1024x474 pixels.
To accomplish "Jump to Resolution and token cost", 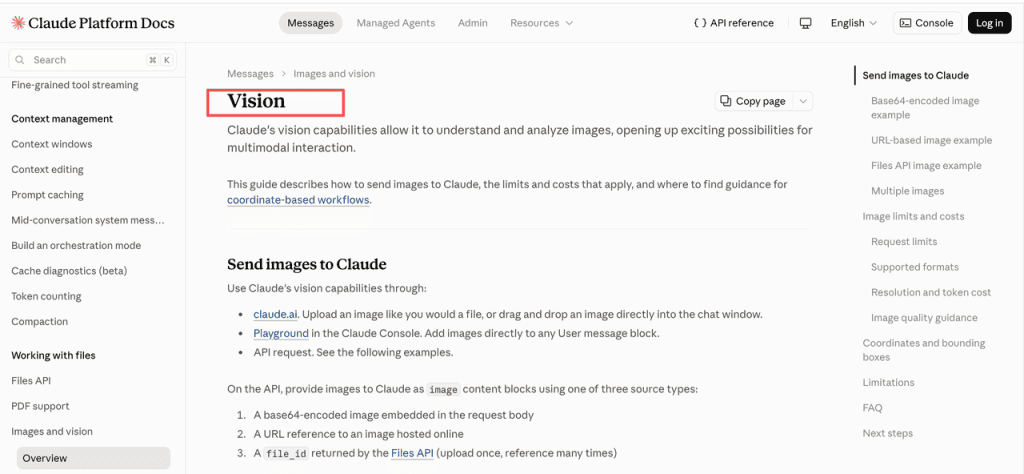I will (x=931, y=292).
